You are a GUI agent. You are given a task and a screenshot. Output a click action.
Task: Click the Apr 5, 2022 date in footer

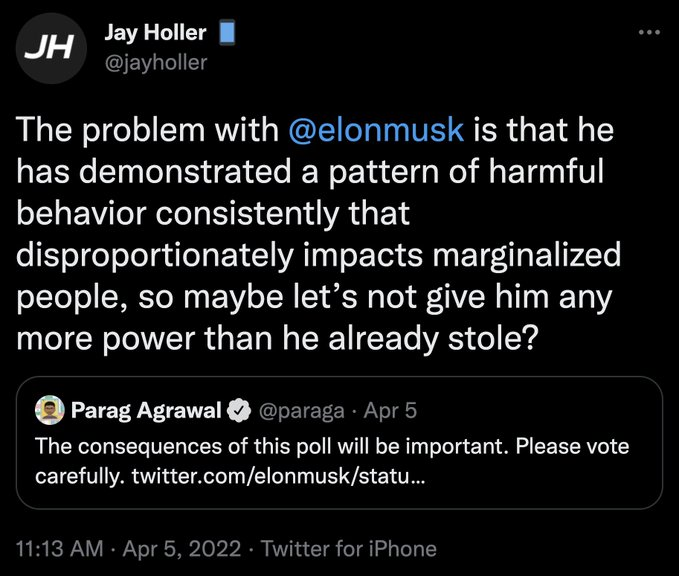point(189,548)
